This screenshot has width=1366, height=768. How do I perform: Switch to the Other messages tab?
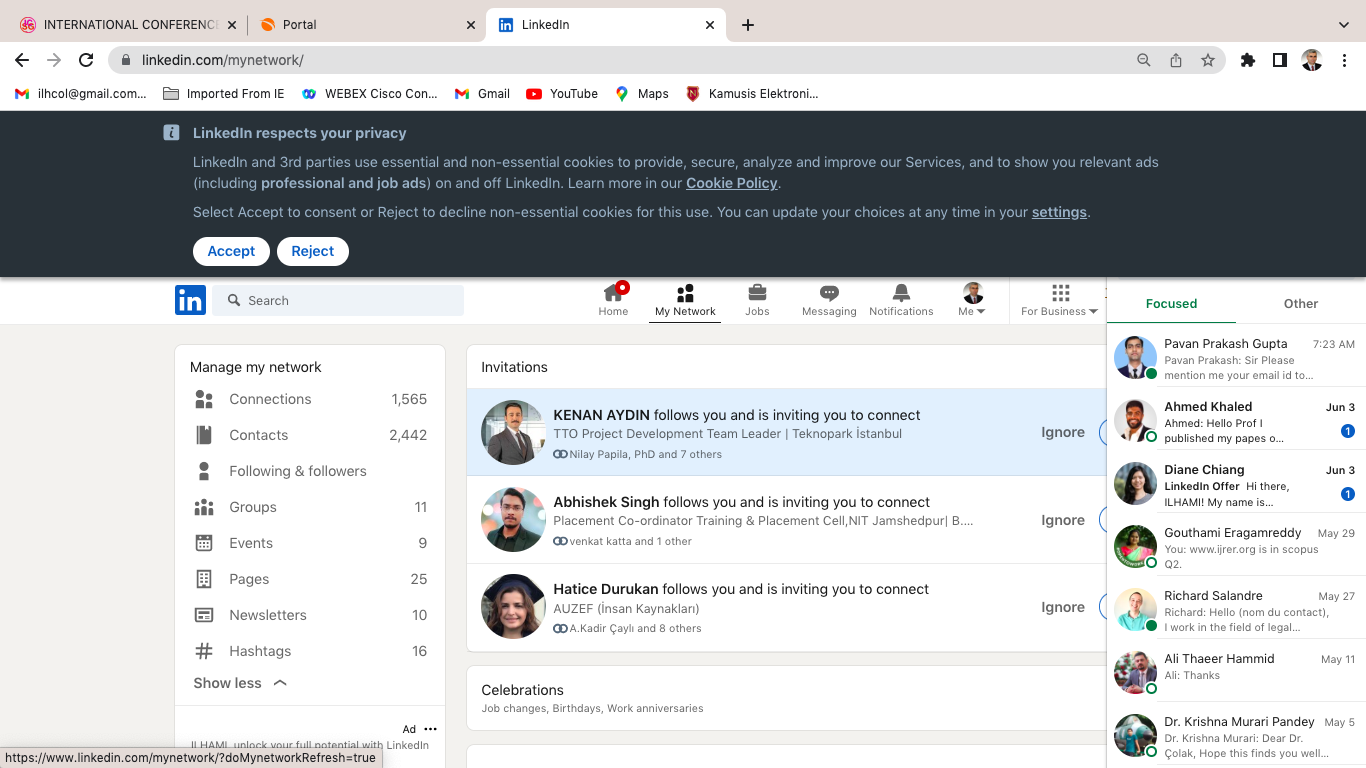[x=1301, y=303]
